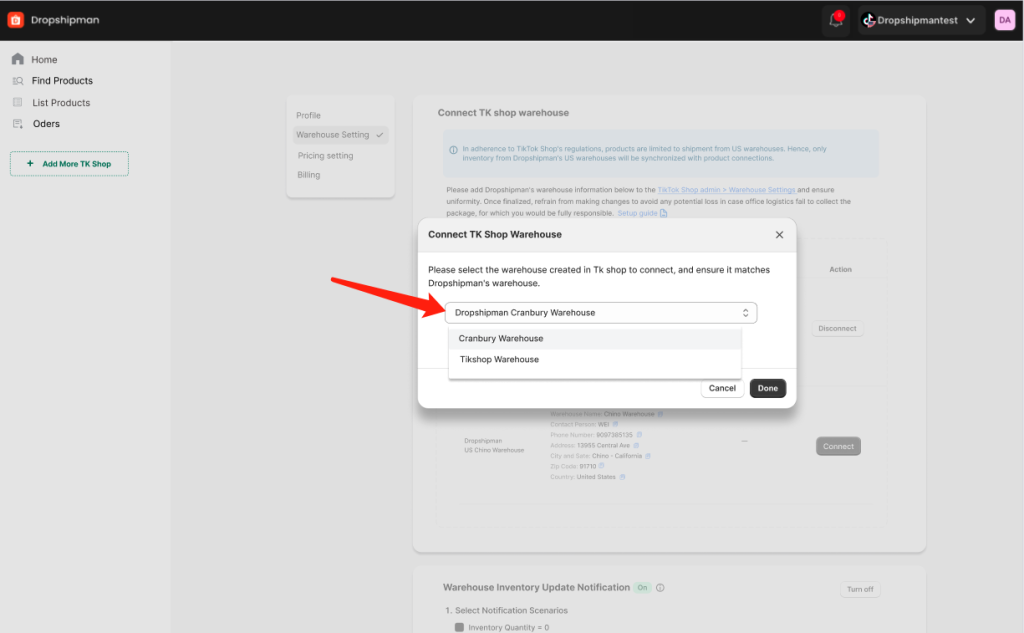The height and width of the screenshot is (633, 1024).
Task: Go to the Pricing setting tab
Action: [325, 155]
